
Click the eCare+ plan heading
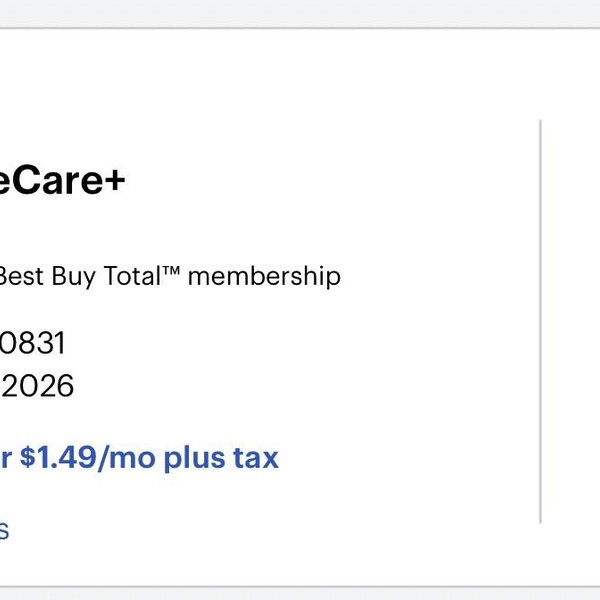(62, 182)
